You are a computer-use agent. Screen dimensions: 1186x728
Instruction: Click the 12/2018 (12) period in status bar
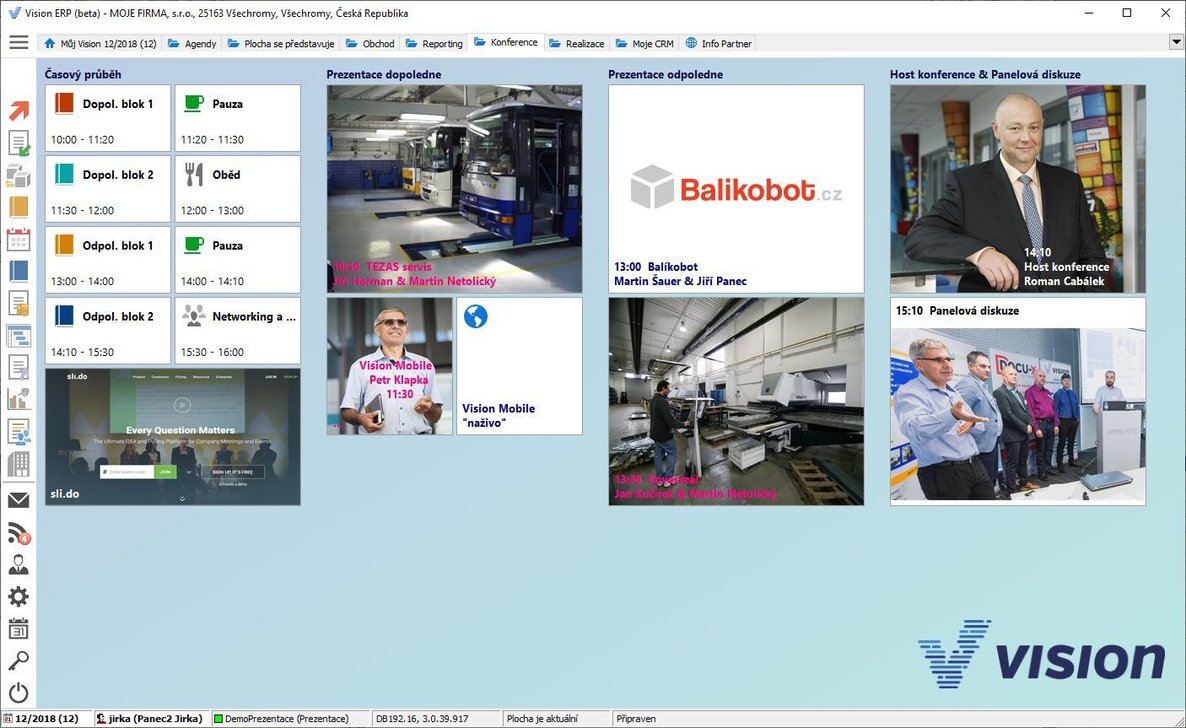47,718
